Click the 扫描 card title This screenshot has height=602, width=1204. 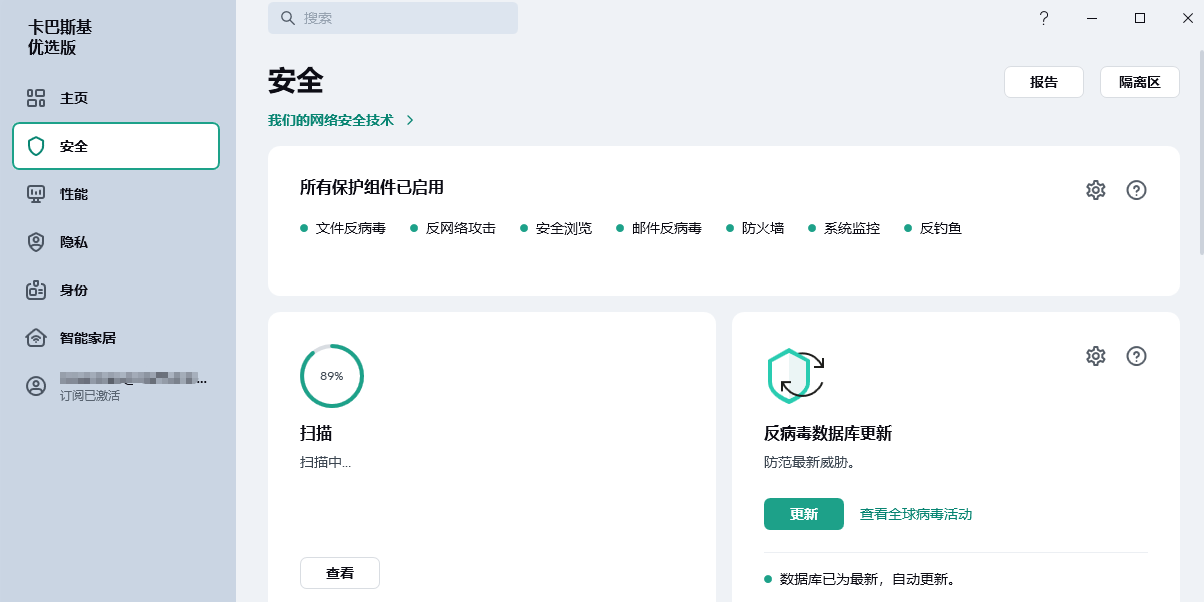coord(316,433)
